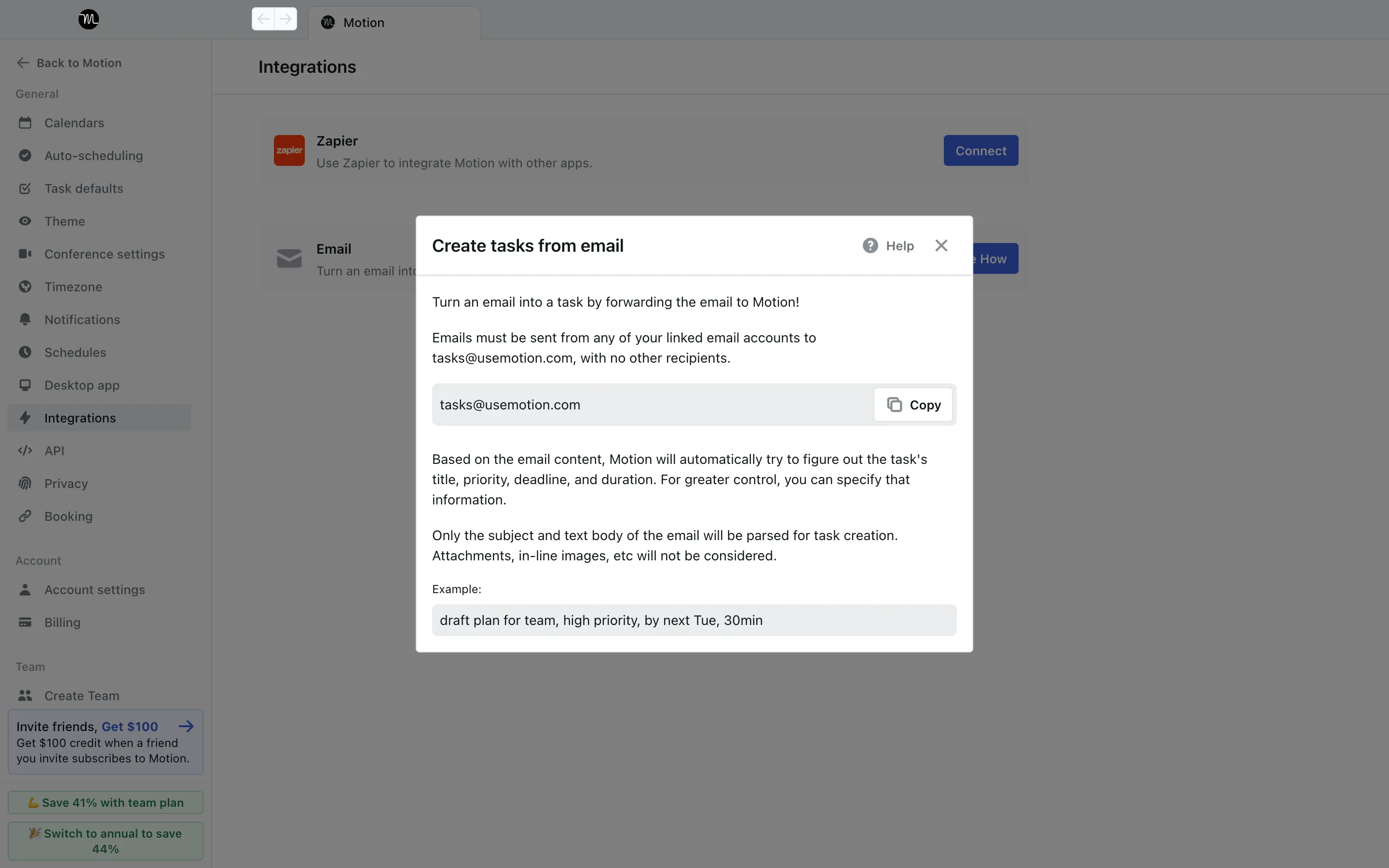Click Switch to annual to save 44%
Screen dimensions: 1389x868
[x=106, y=841]
